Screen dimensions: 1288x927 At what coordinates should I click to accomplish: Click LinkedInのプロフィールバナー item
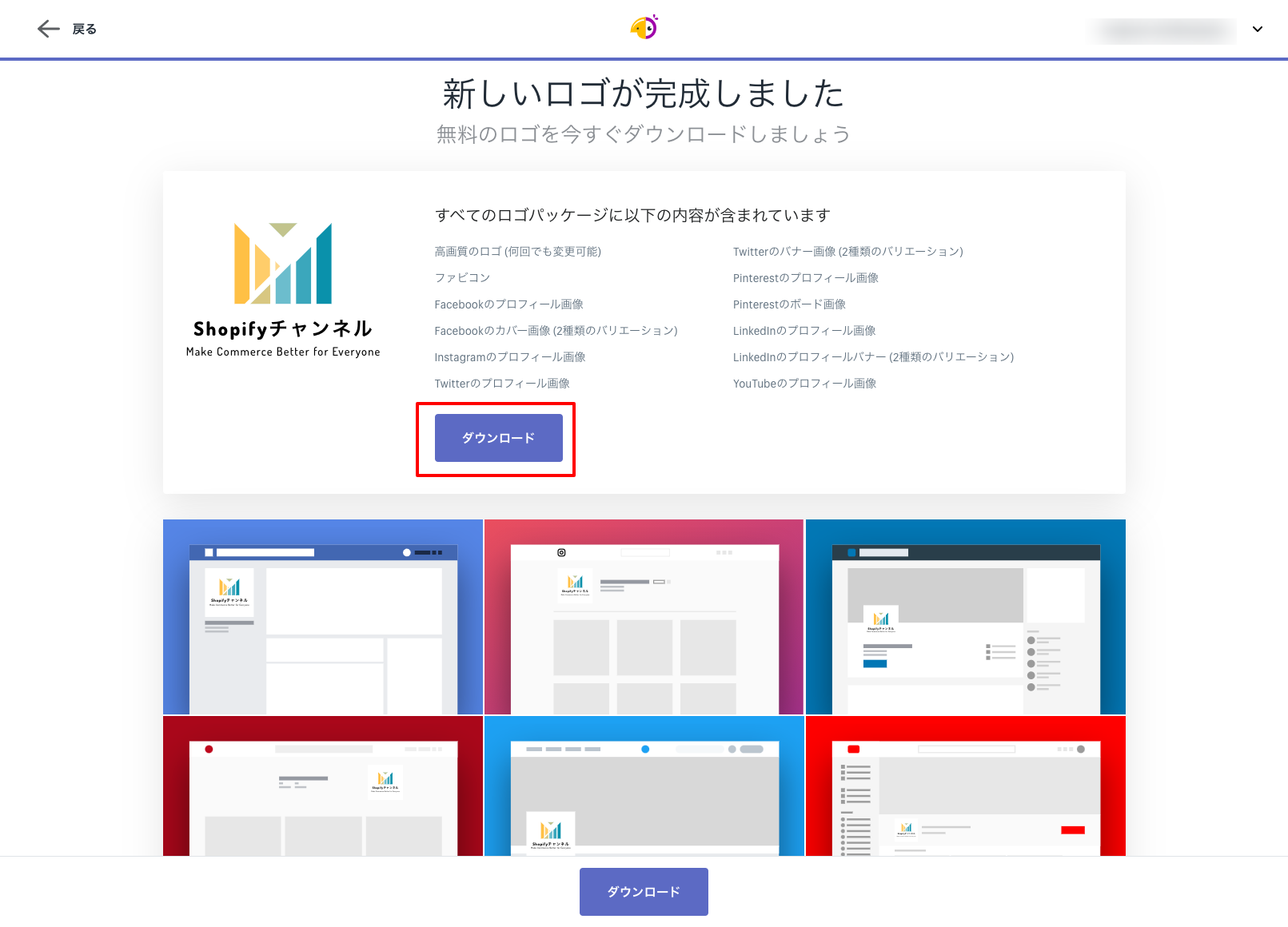874,357
